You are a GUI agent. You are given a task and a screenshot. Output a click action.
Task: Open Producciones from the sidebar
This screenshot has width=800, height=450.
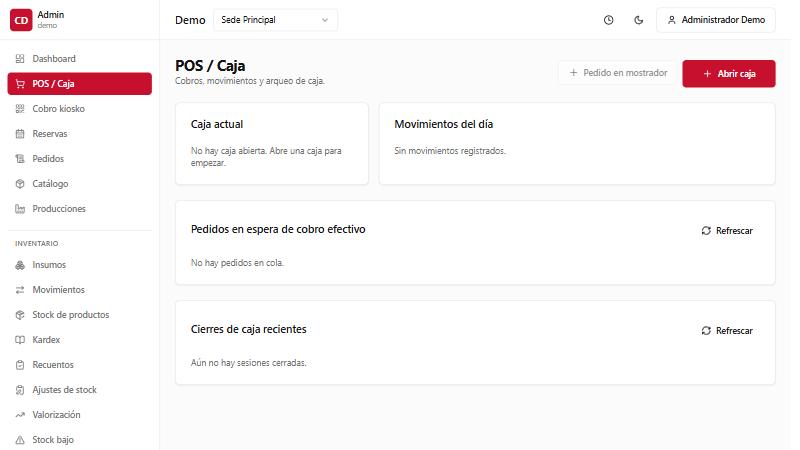click(x=80, y=209)
